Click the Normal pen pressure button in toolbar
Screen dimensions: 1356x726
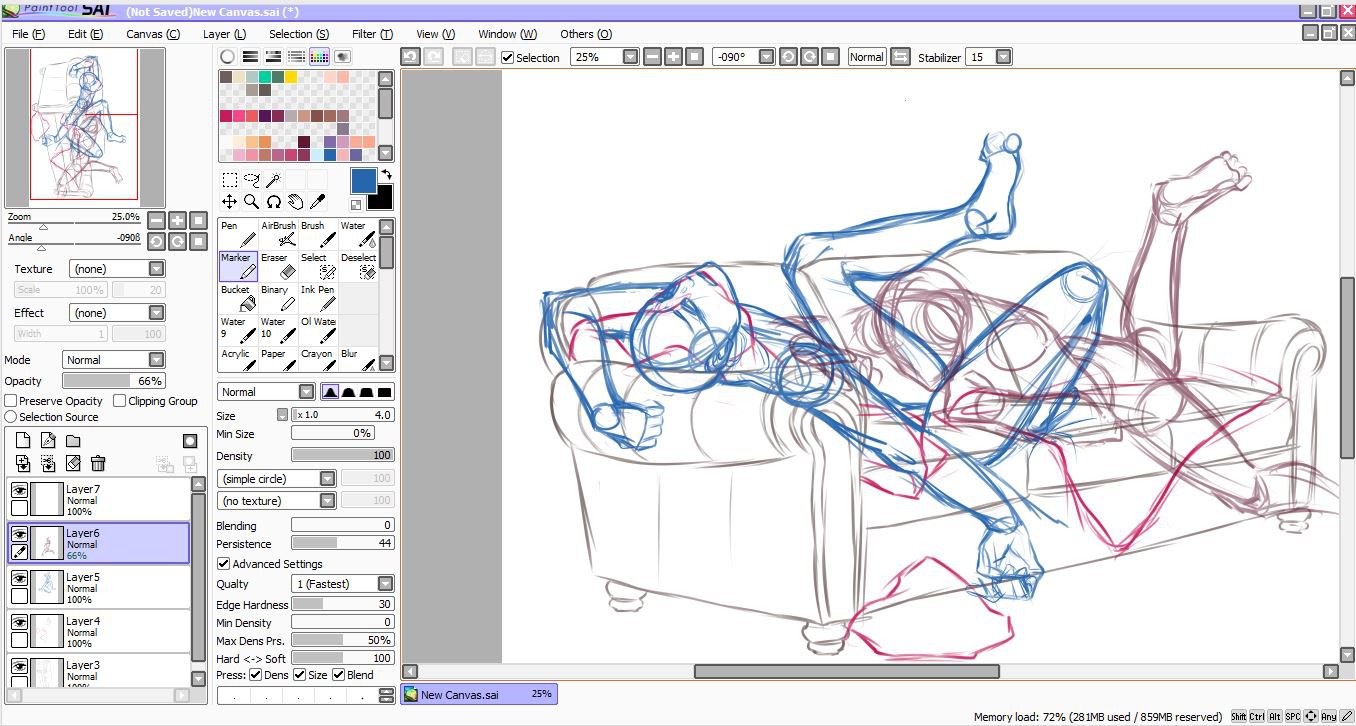pos(866,57)
